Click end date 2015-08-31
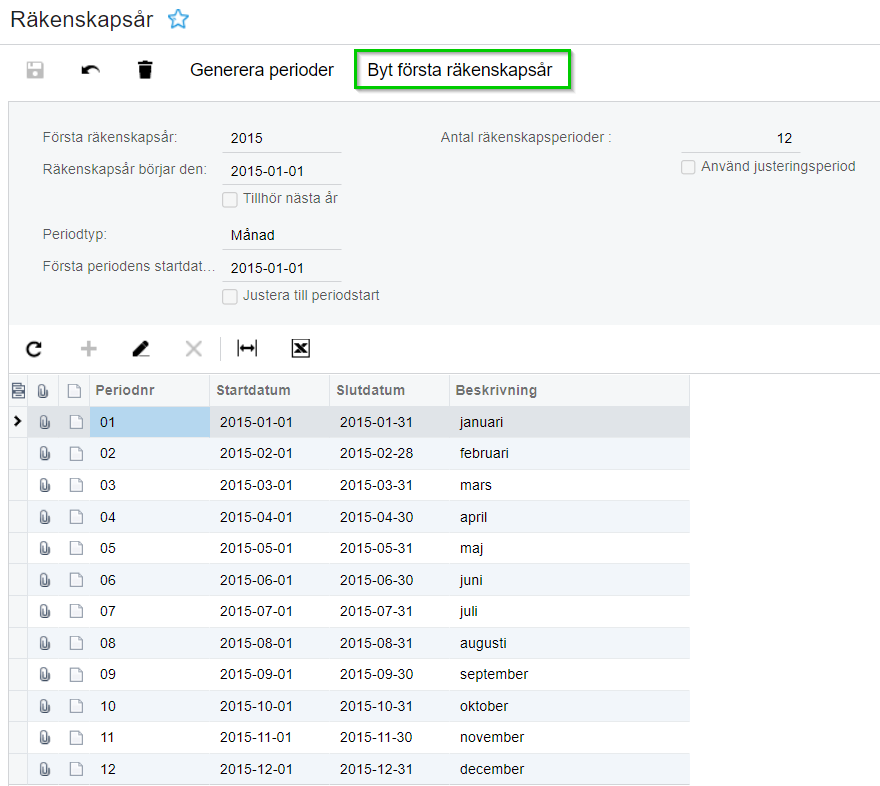The width and height of the screenshot is (880, 786). pyautogui.click(x=376, y=643)
